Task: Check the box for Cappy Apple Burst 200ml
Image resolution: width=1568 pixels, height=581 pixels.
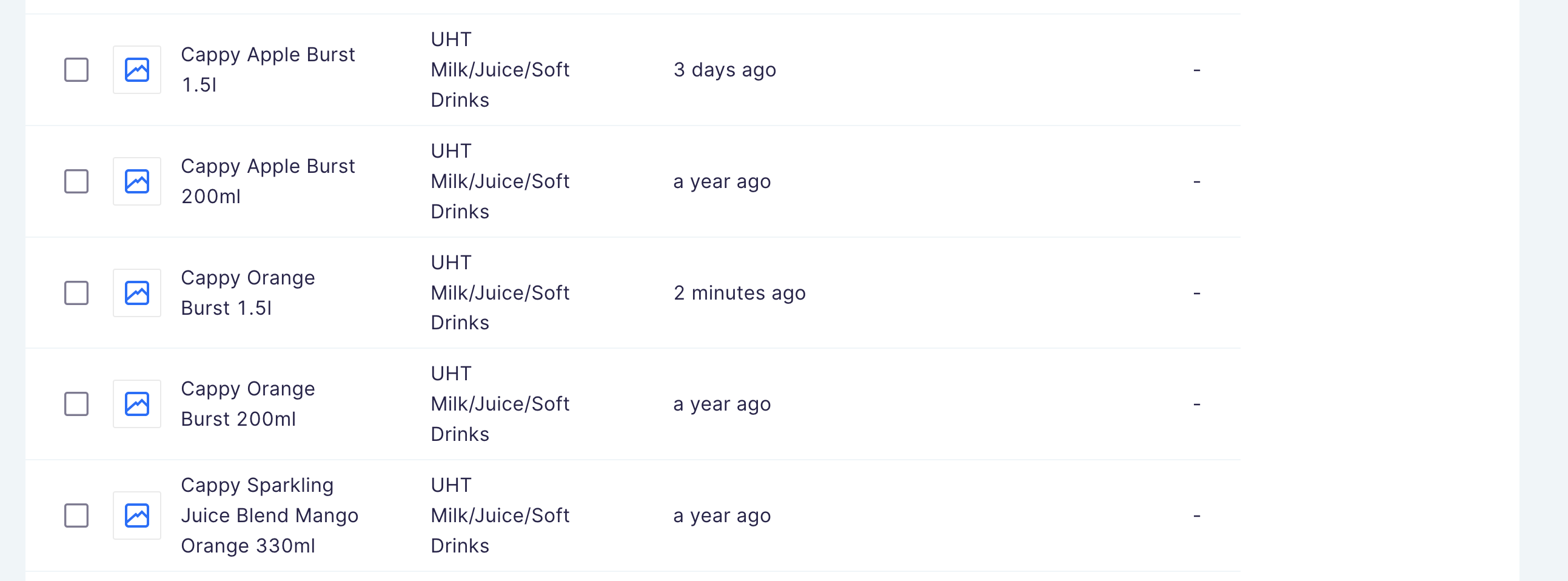Action: coord(75,181)
